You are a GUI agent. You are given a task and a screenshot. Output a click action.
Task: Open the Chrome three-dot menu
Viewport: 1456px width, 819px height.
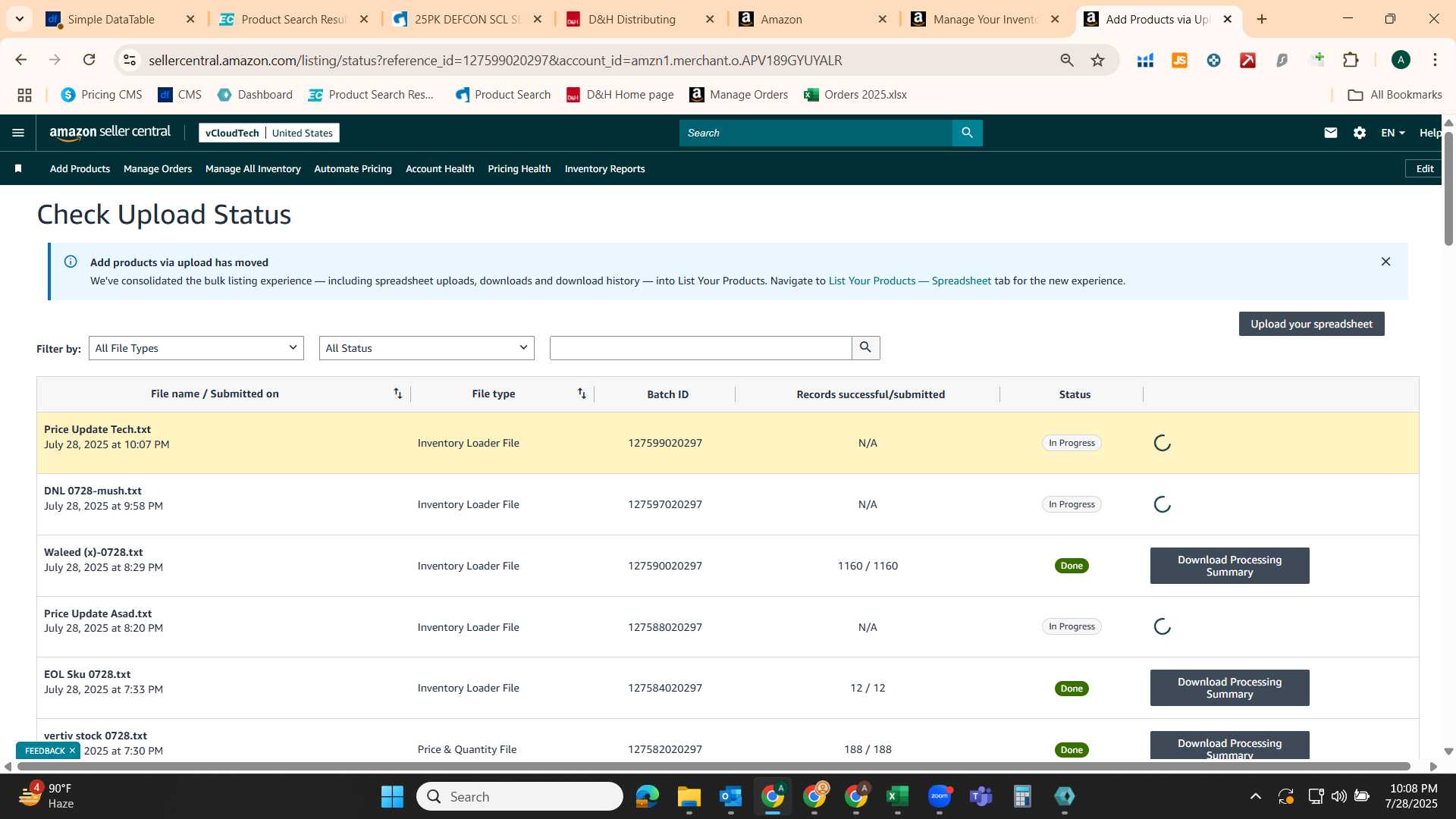pyautogui.click(x=1435, y=60)
